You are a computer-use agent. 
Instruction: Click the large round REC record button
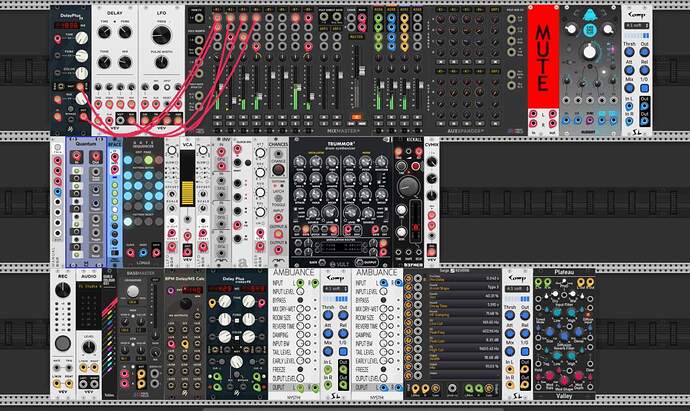(63, 343)
